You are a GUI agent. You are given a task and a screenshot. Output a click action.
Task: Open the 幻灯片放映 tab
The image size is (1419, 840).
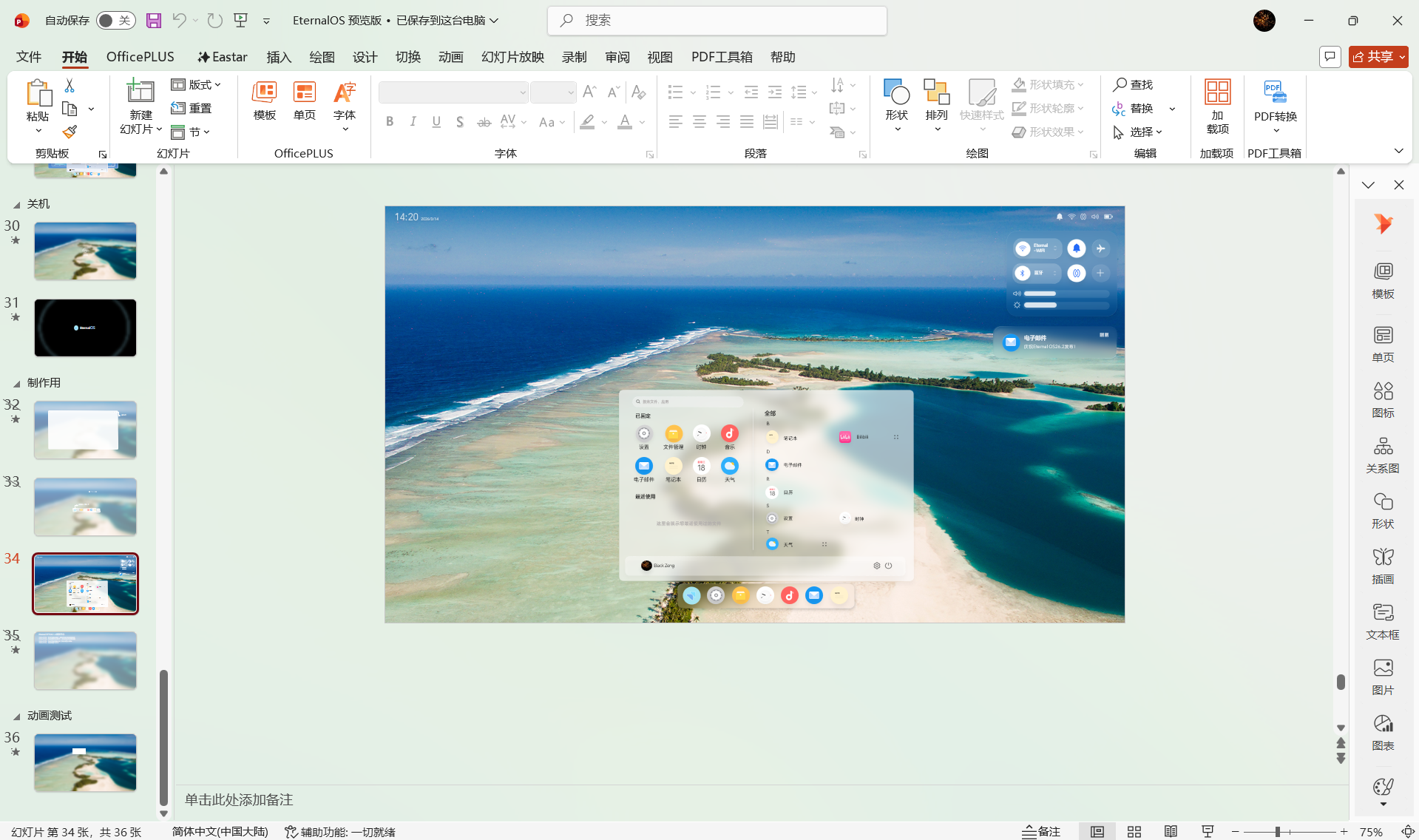point(512,57)
